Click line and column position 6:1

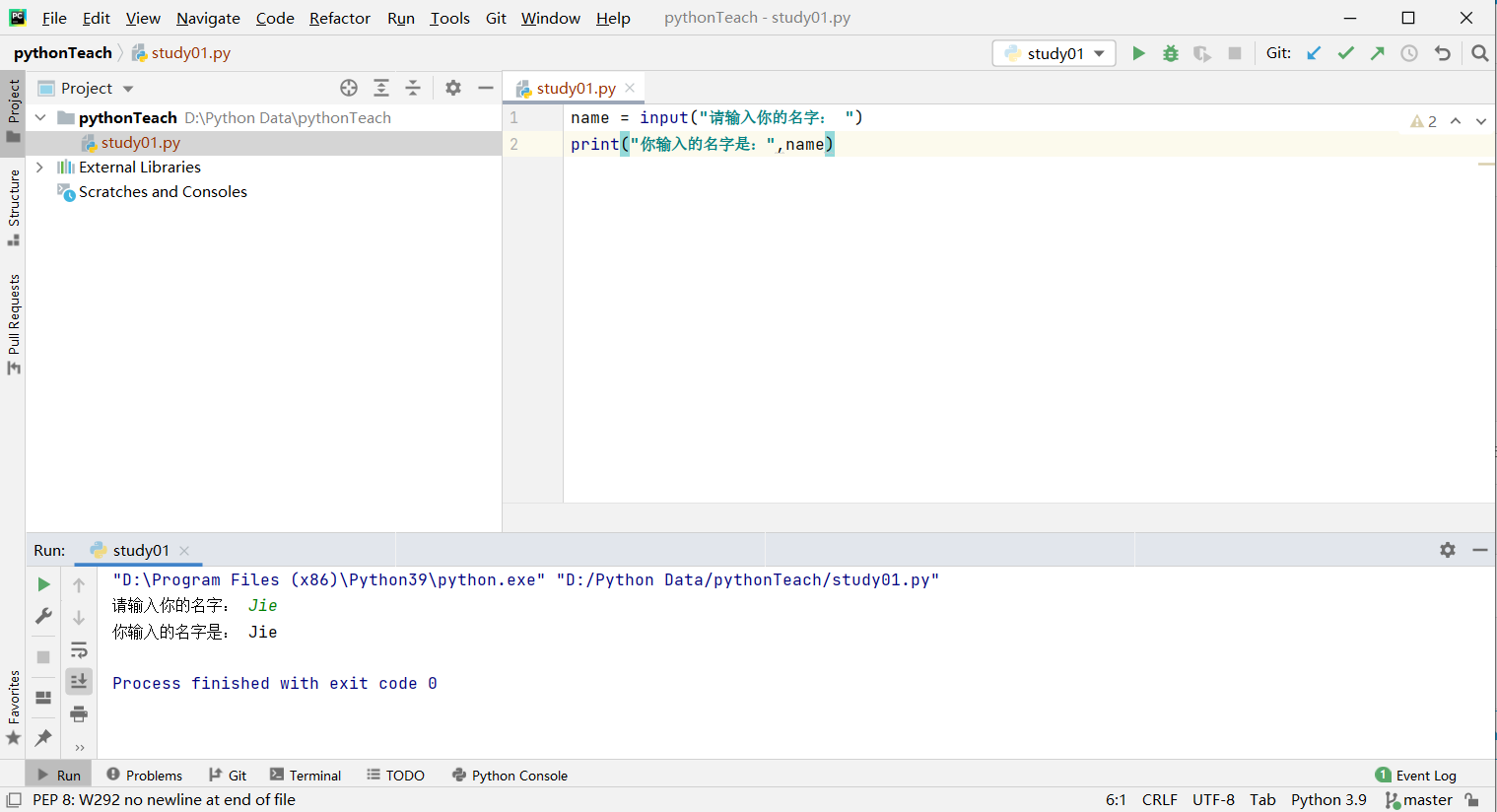tap(1116, 800)
